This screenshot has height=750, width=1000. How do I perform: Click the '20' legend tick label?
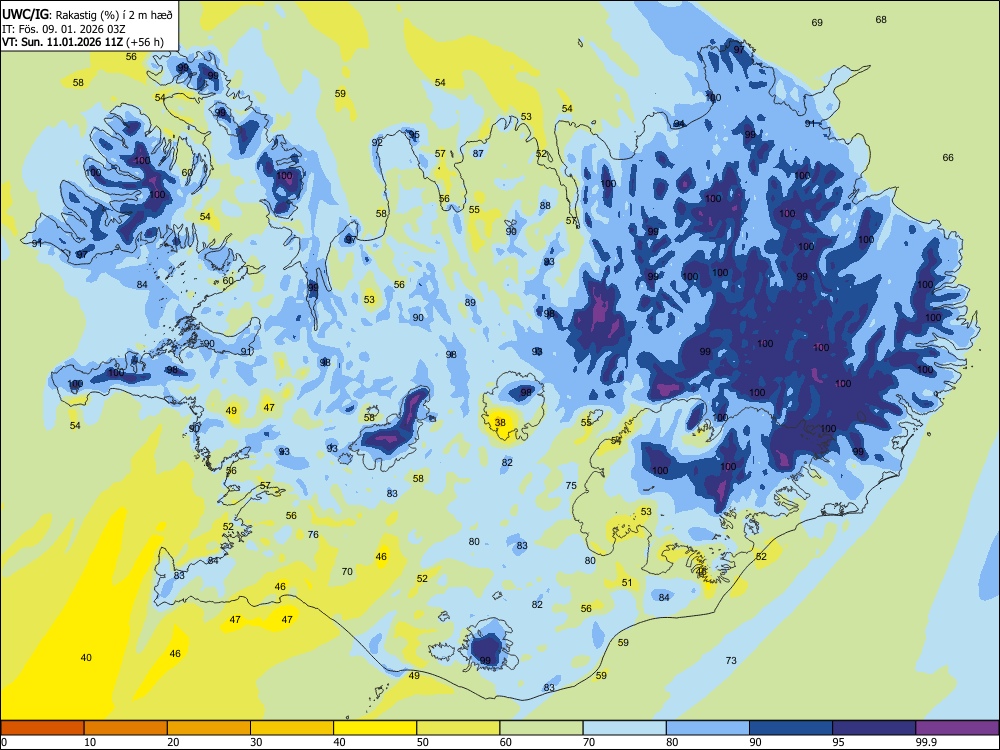point(173,742)
